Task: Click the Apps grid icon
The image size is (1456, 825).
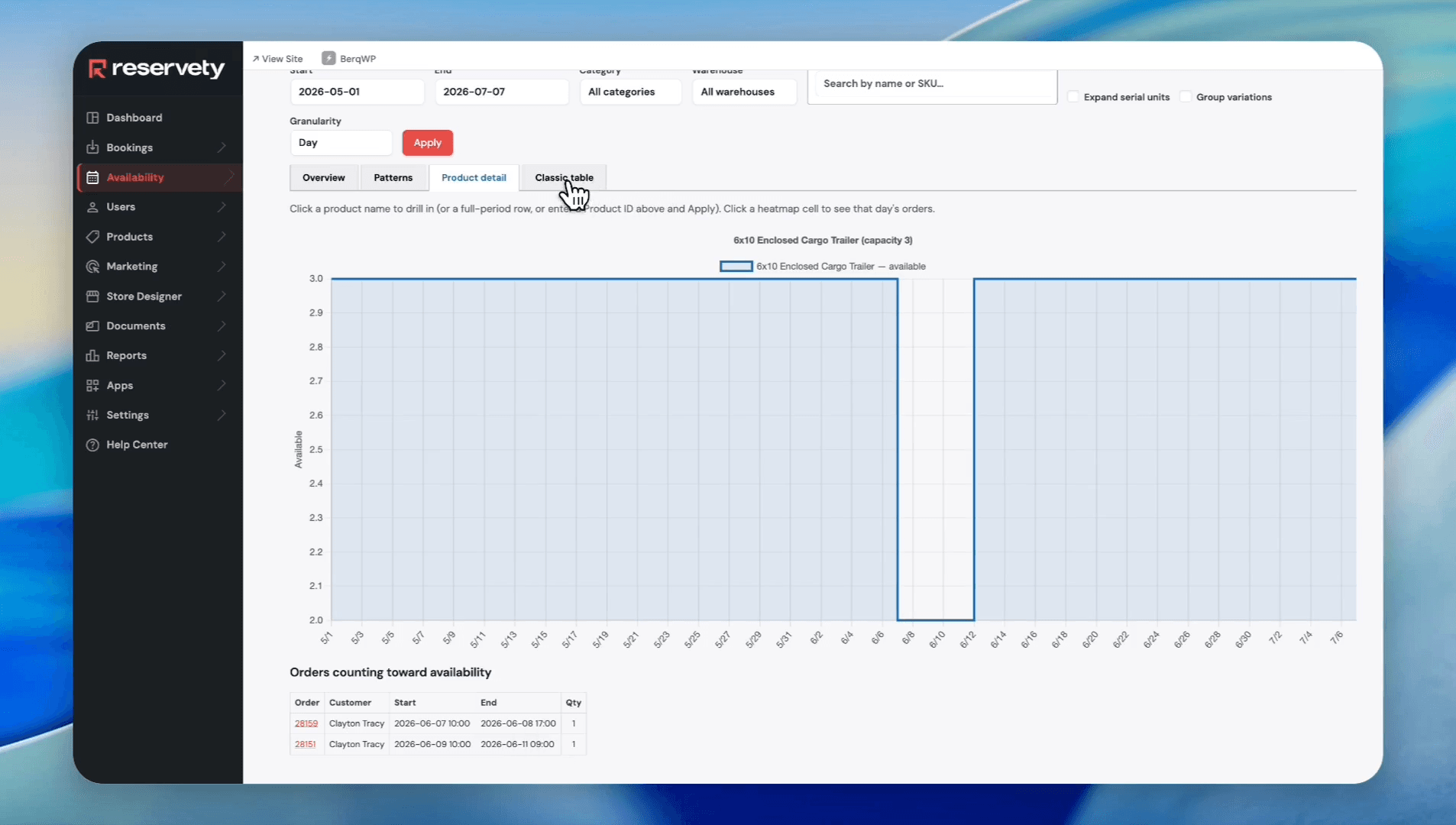Action: pyautogui.click(x=92, y=386)
